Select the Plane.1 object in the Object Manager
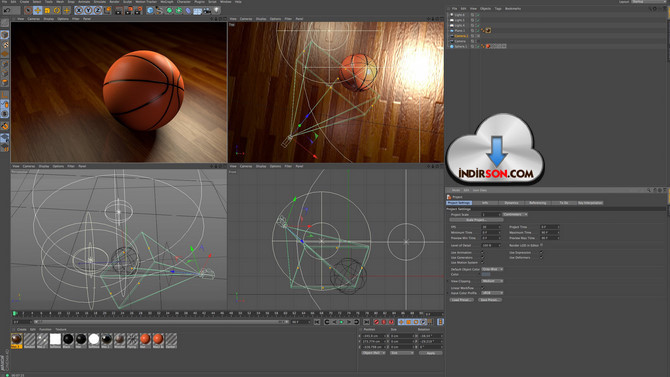The height and width of the screenshot is (377, 670). coord(460,31)
